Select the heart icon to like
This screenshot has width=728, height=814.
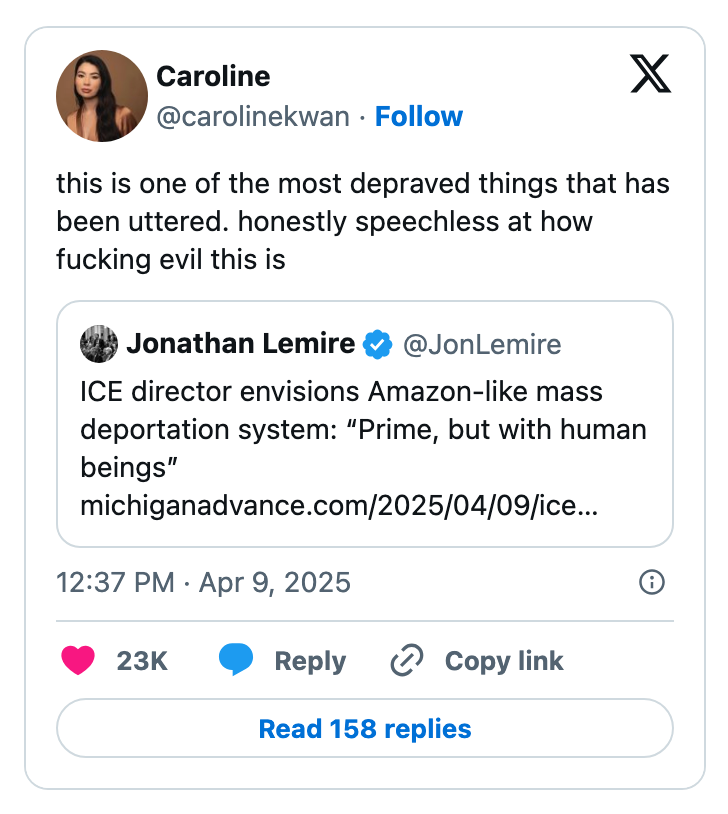pyautogui.click(x=78, y=661)
